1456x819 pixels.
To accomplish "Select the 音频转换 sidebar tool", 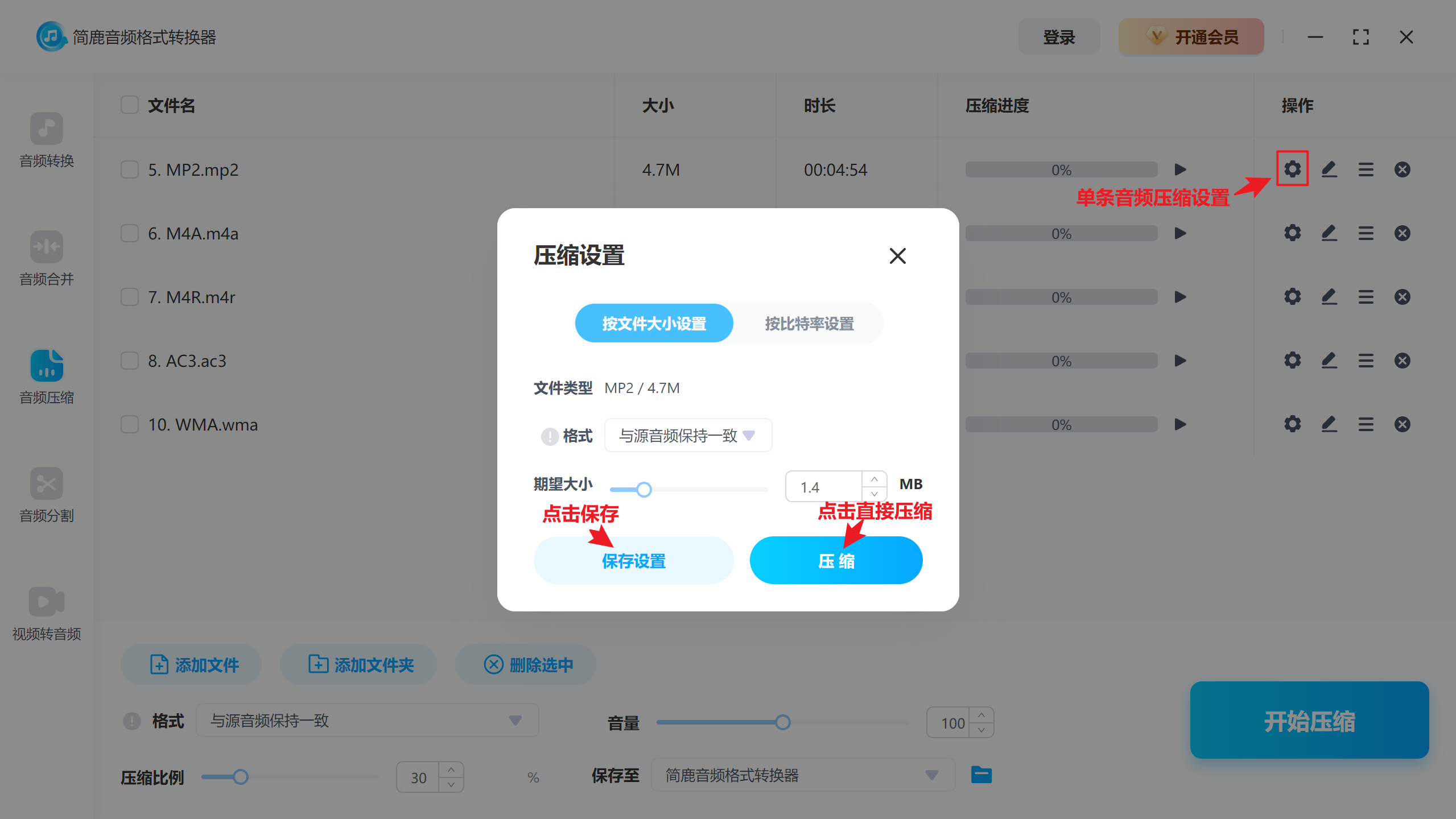I will coord(46,141).
